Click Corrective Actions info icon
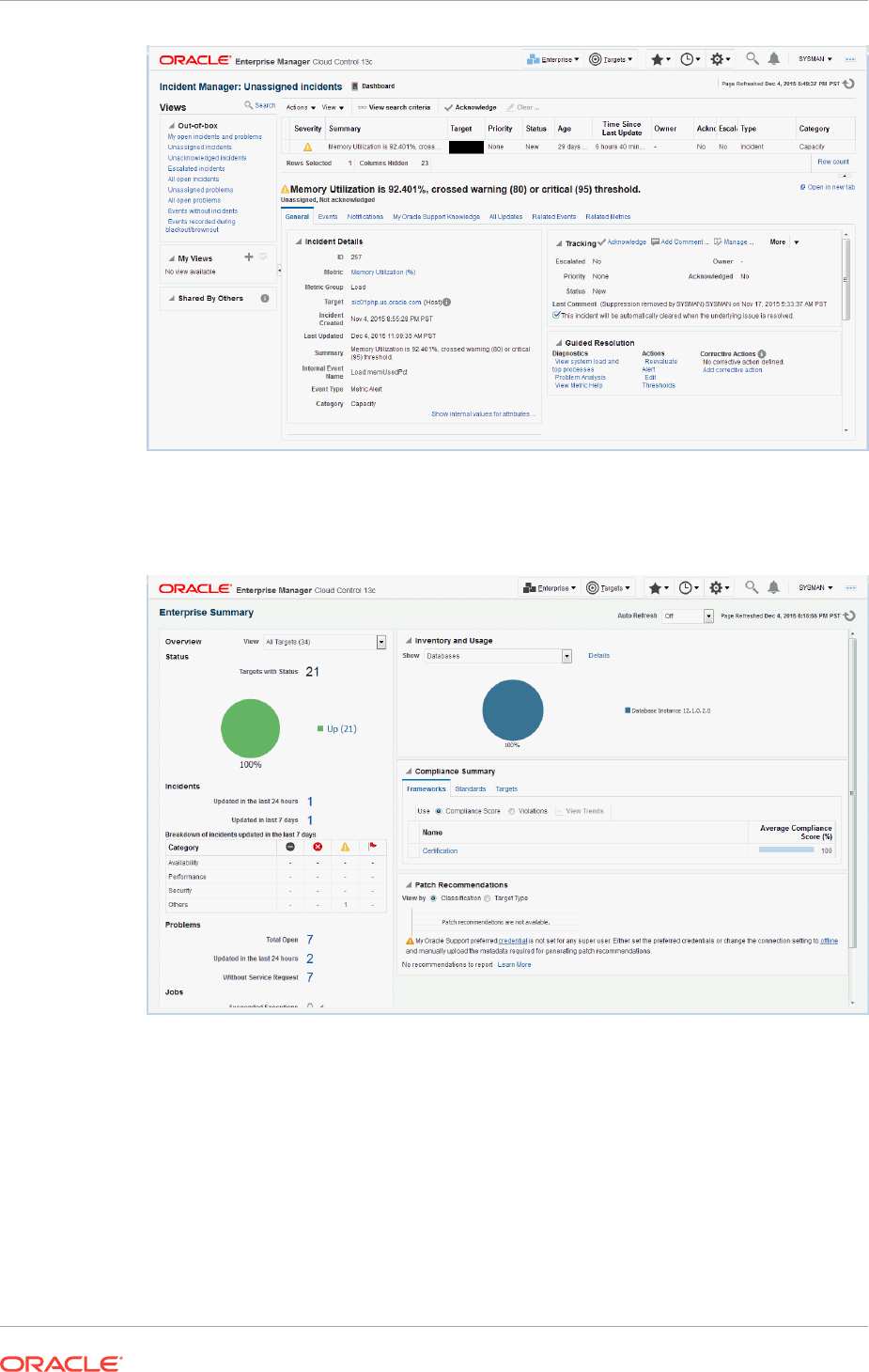The image size is (869, 1372). click(x=762, y=354)
